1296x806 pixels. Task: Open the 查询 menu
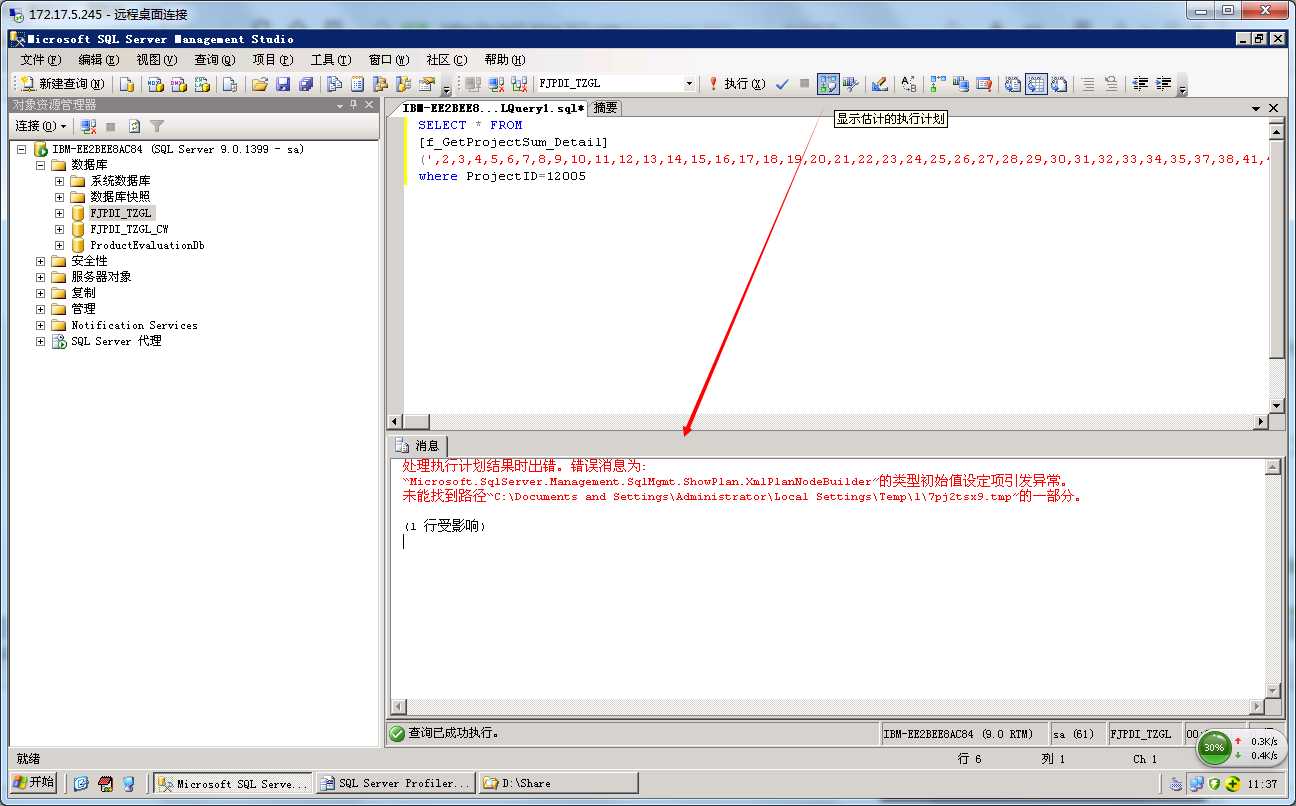214,59
